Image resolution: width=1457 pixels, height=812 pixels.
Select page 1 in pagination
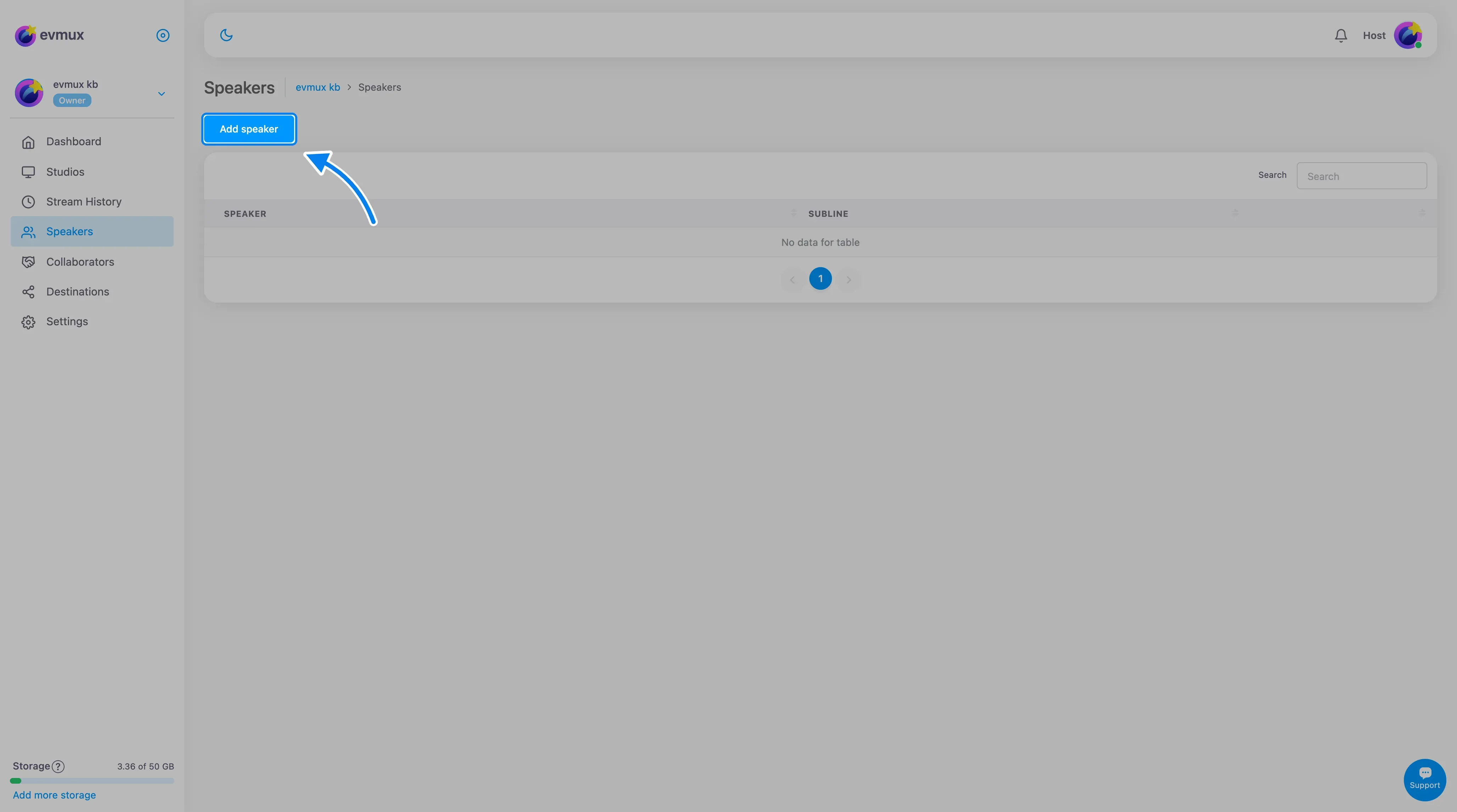tap(820, 279)
